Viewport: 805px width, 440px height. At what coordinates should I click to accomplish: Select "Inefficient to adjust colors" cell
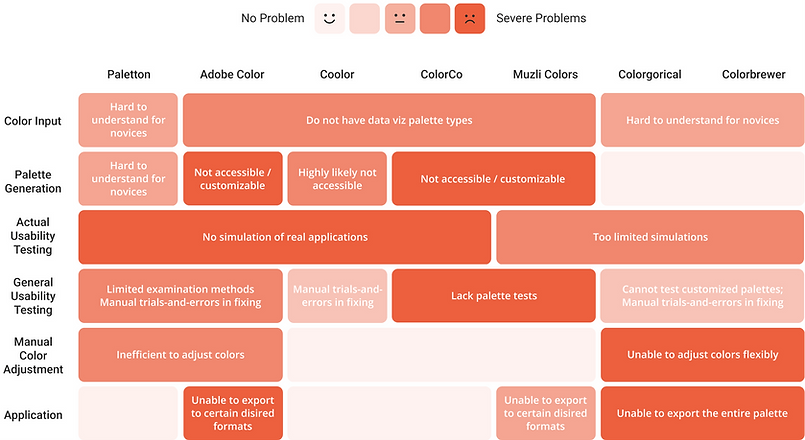click(181, 355)
